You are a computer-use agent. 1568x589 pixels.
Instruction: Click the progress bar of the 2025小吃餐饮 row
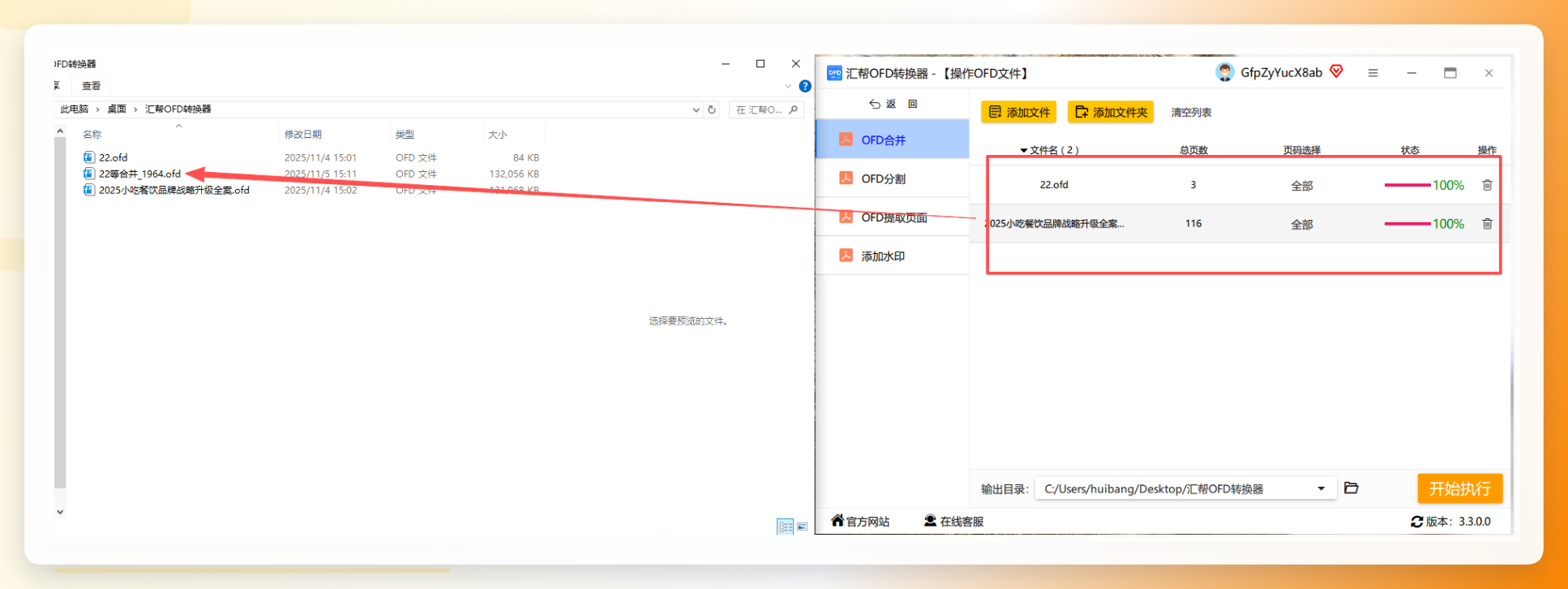pos(1407,224)
